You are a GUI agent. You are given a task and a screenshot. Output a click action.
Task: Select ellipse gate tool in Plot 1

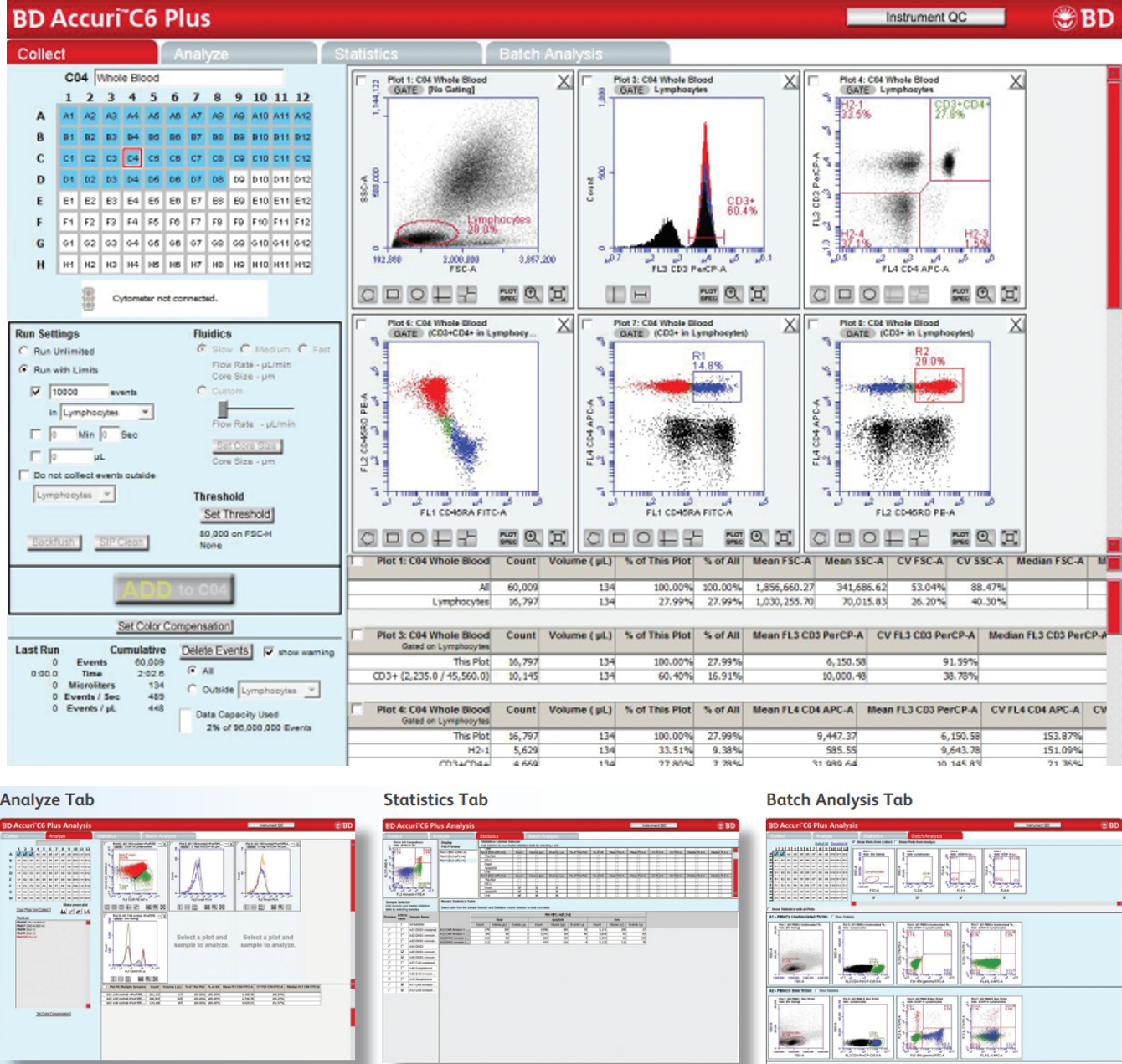pyautogui.click(x=417, y=294)
